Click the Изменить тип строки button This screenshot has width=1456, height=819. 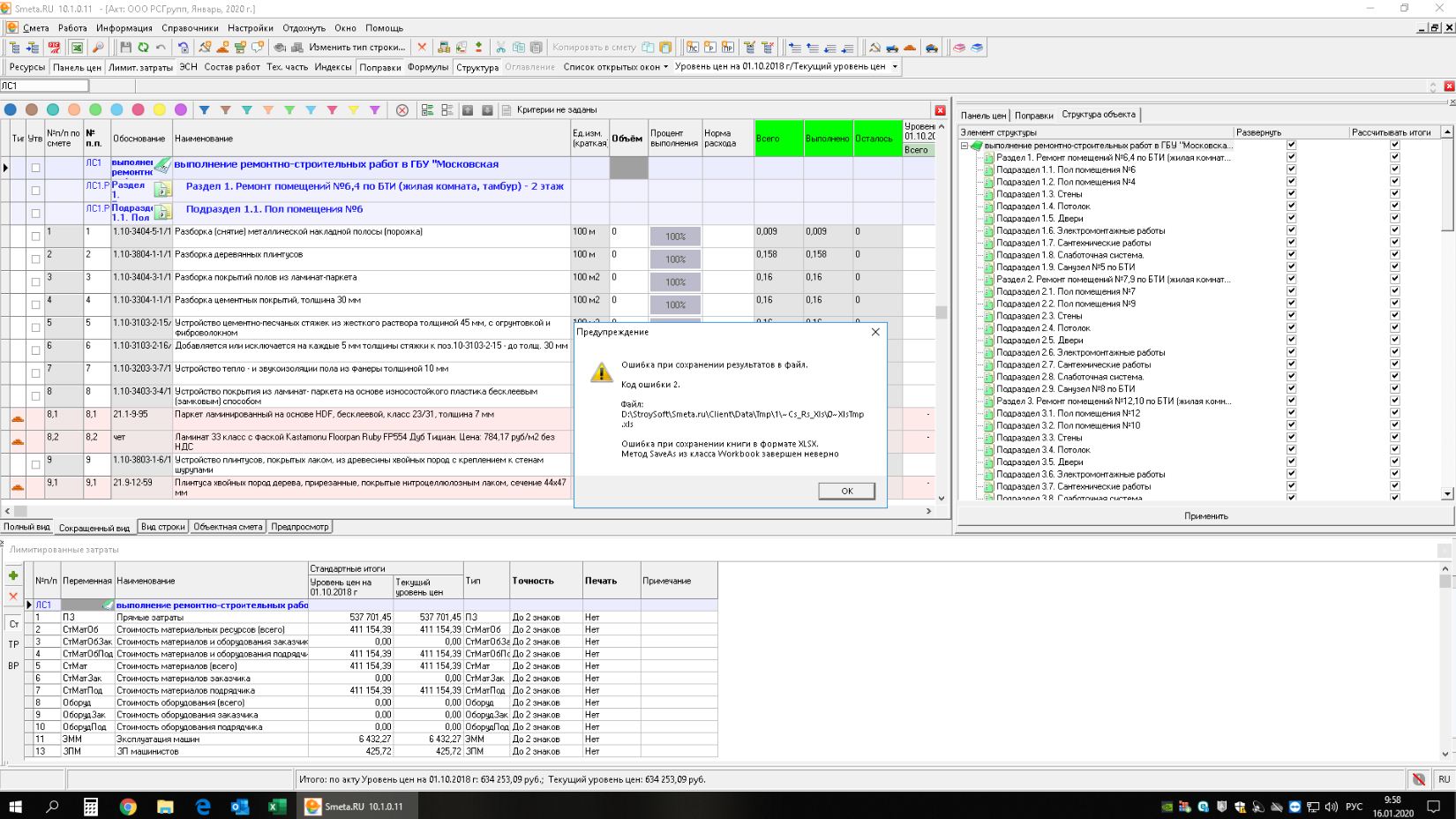(x=356, y=47)
